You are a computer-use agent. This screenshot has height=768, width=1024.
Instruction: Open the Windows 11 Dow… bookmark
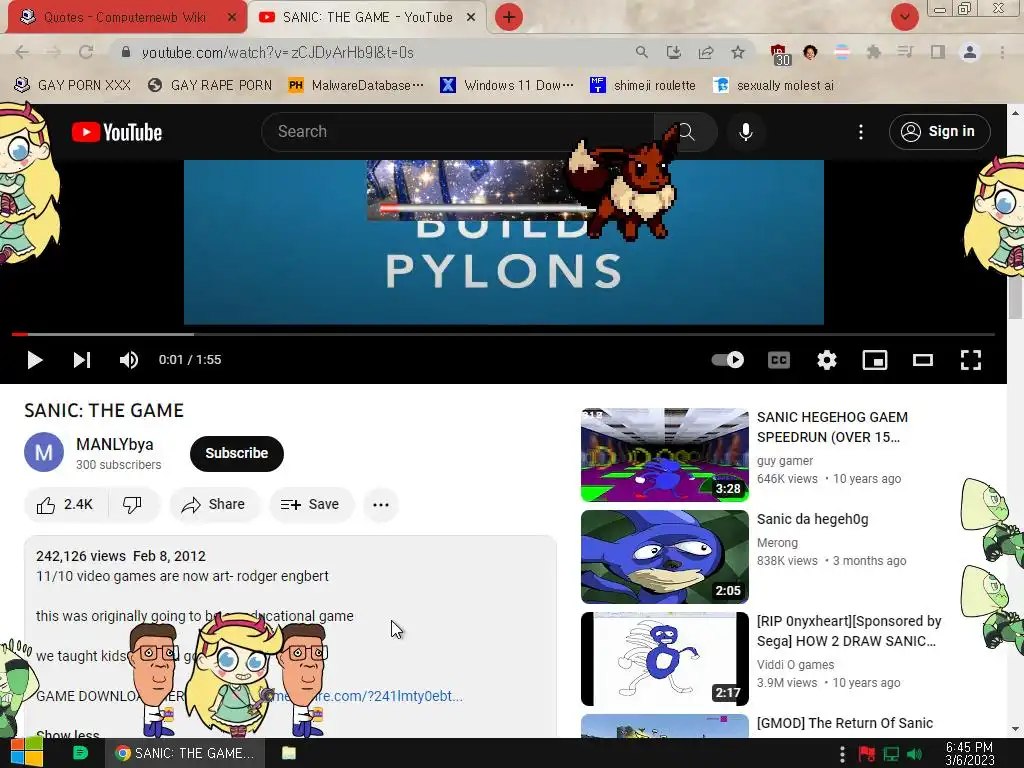tap(507, 85)
